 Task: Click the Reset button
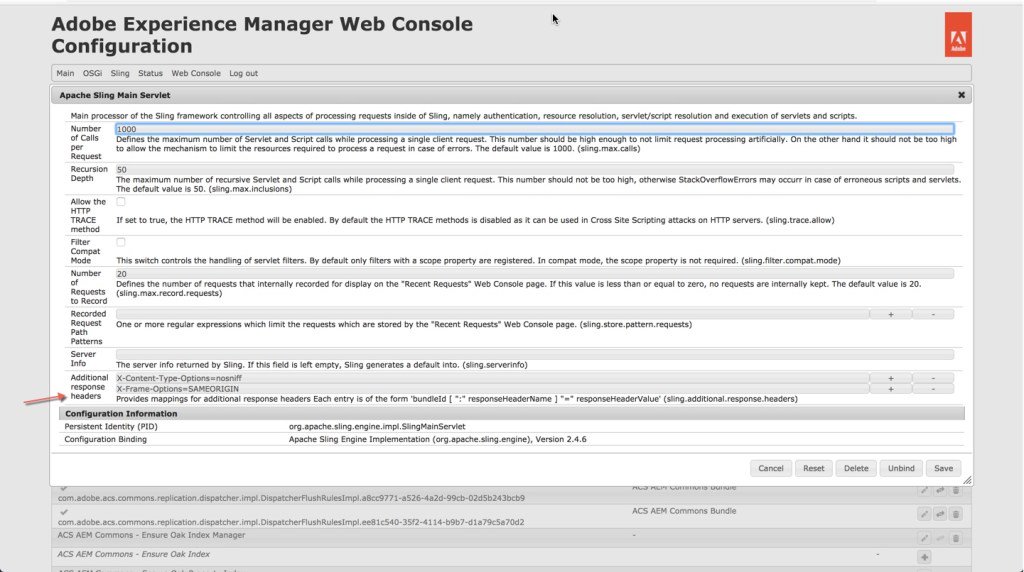[814, 468]
